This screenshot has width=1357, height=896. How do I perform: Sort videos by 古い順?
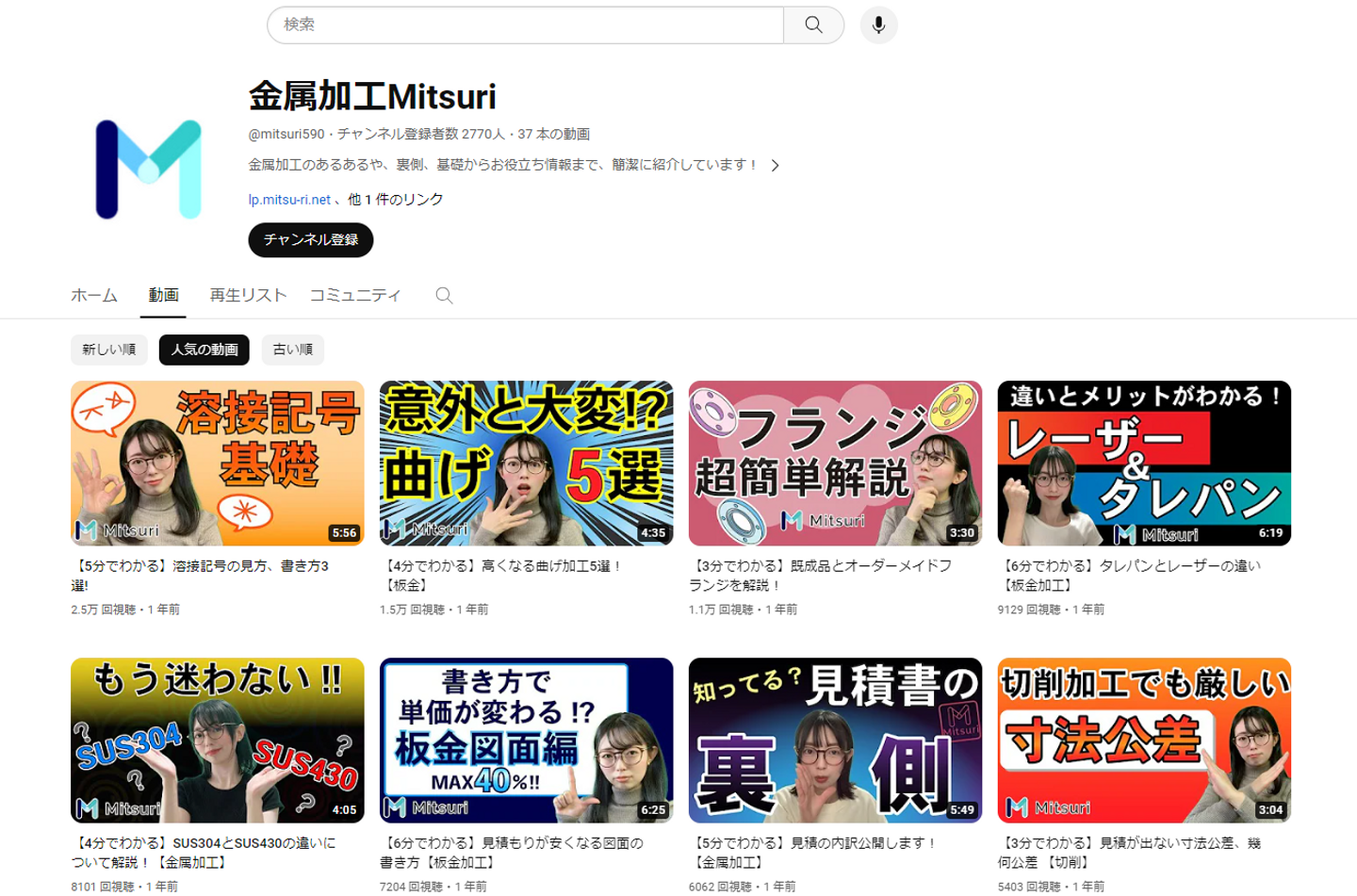(x=293, y=350)
